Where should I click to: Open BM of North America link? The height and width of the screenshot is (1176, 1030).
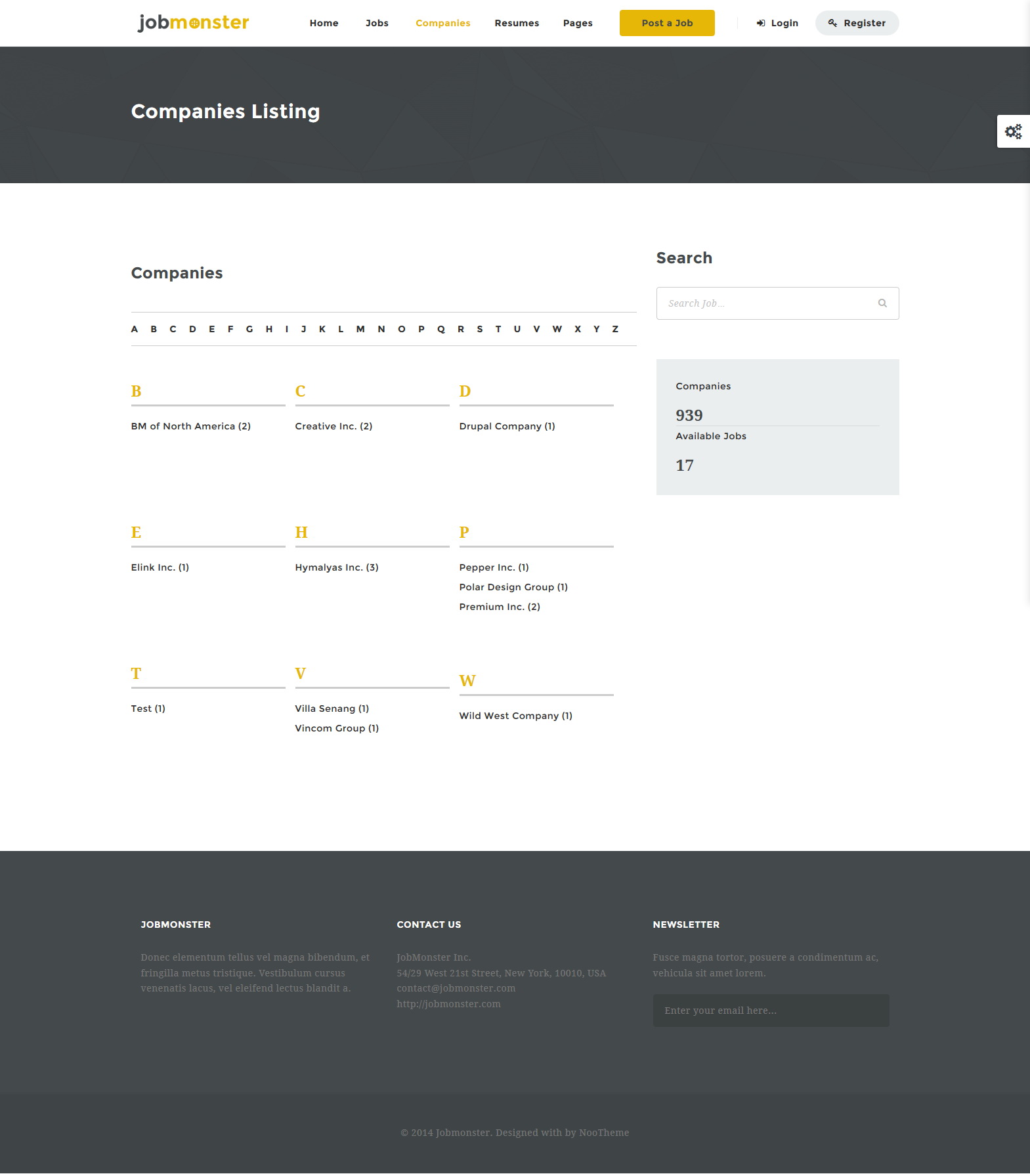[191, 426]
